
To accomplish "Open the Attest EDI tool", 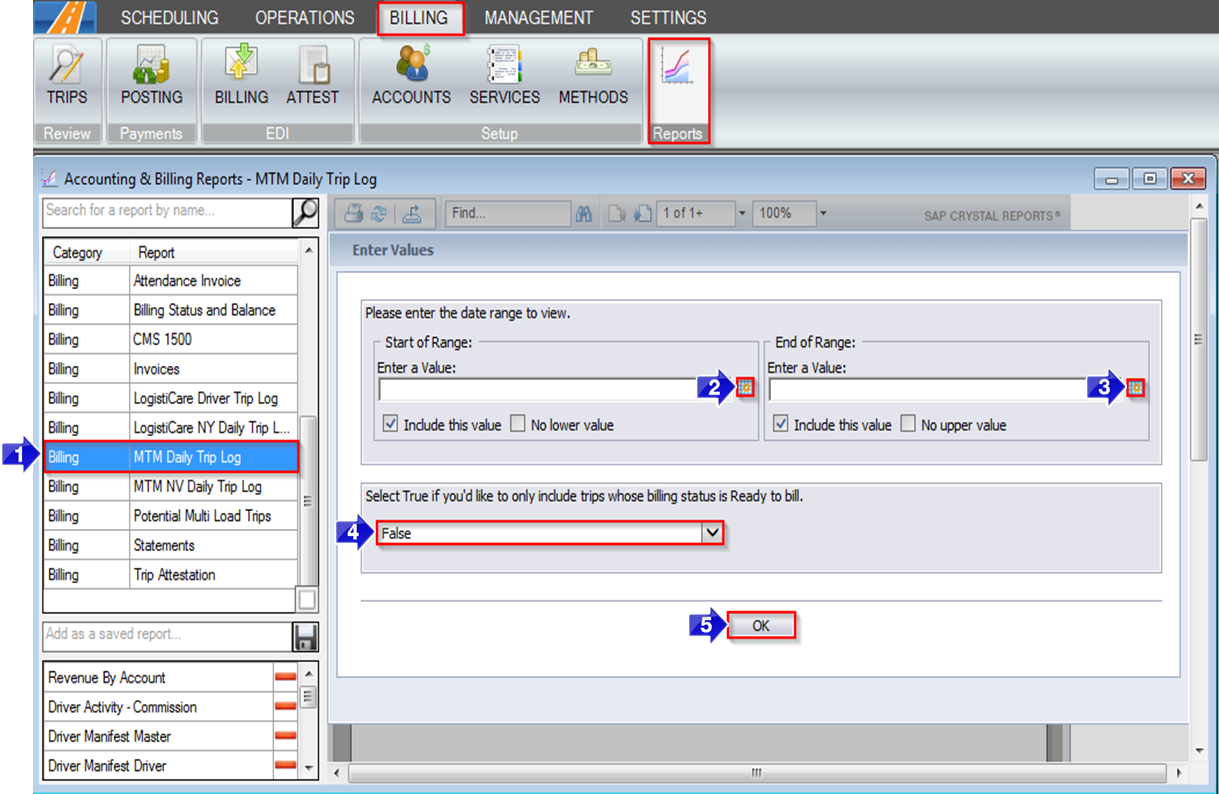I will pos(312,77).
